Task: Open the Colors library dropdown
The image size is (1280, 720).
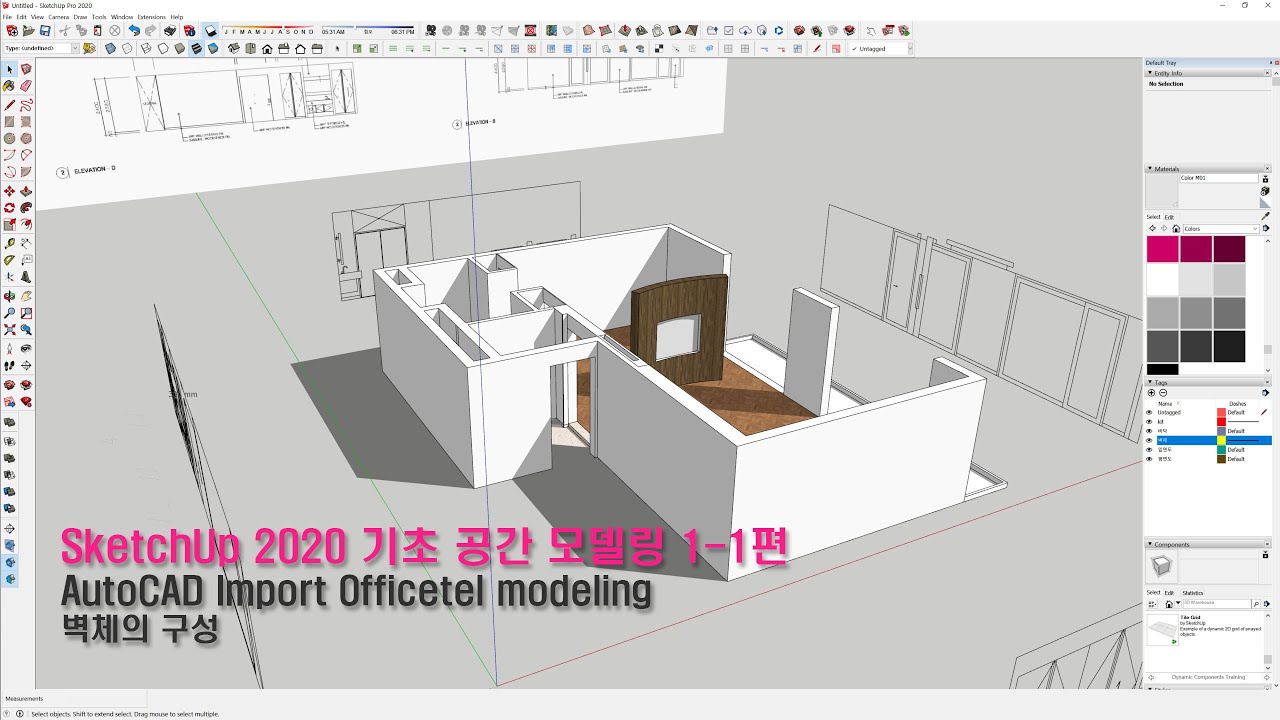Action: click(1222, 229)
